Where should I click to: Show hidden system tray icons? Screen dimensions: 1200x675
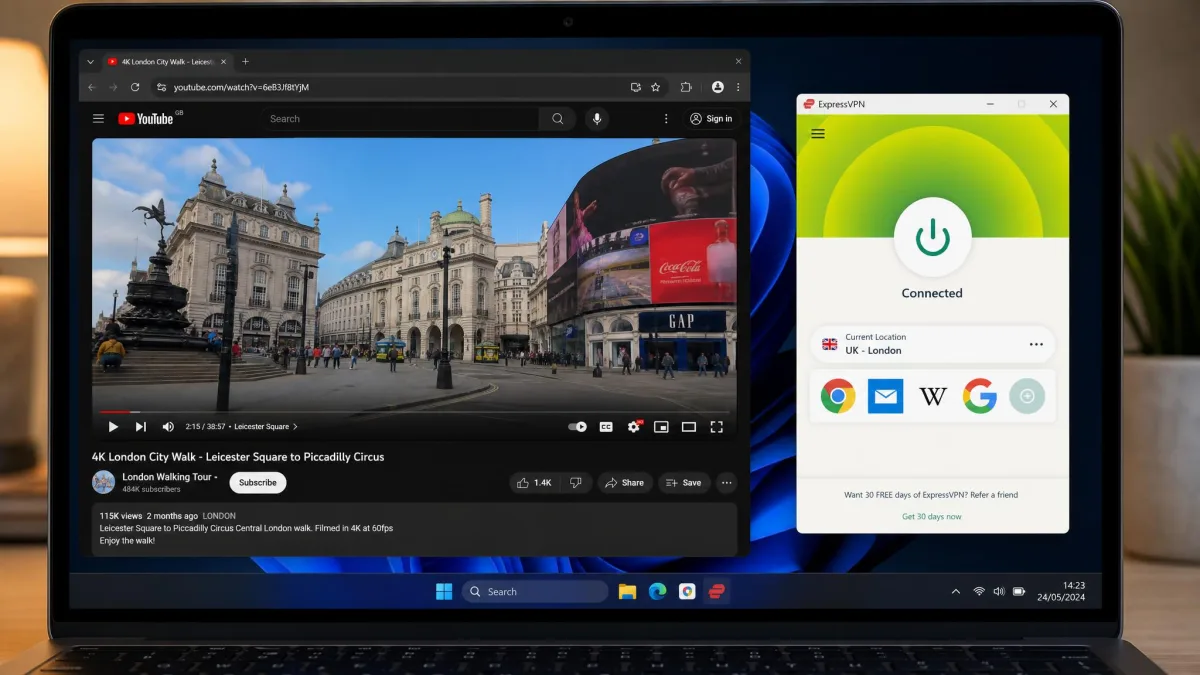(x=955, y=592)
